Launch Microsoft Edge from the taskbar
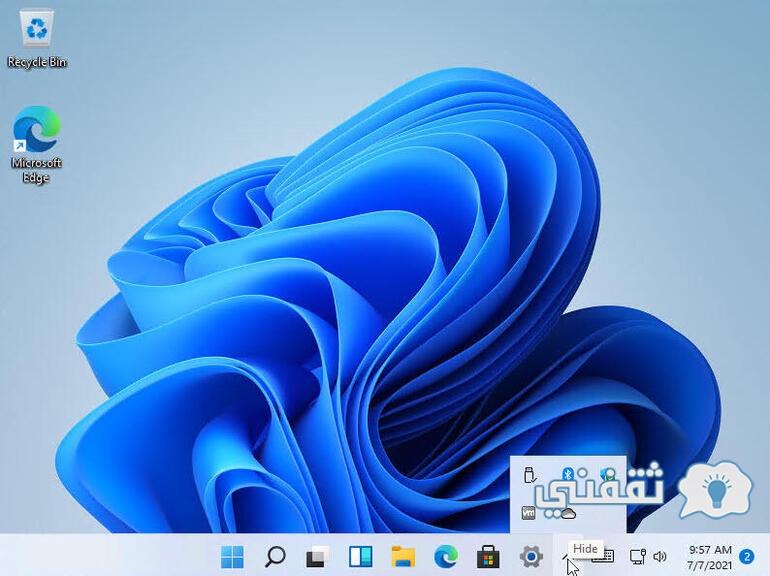Screen dimensions: 770x576 [446, 556]
